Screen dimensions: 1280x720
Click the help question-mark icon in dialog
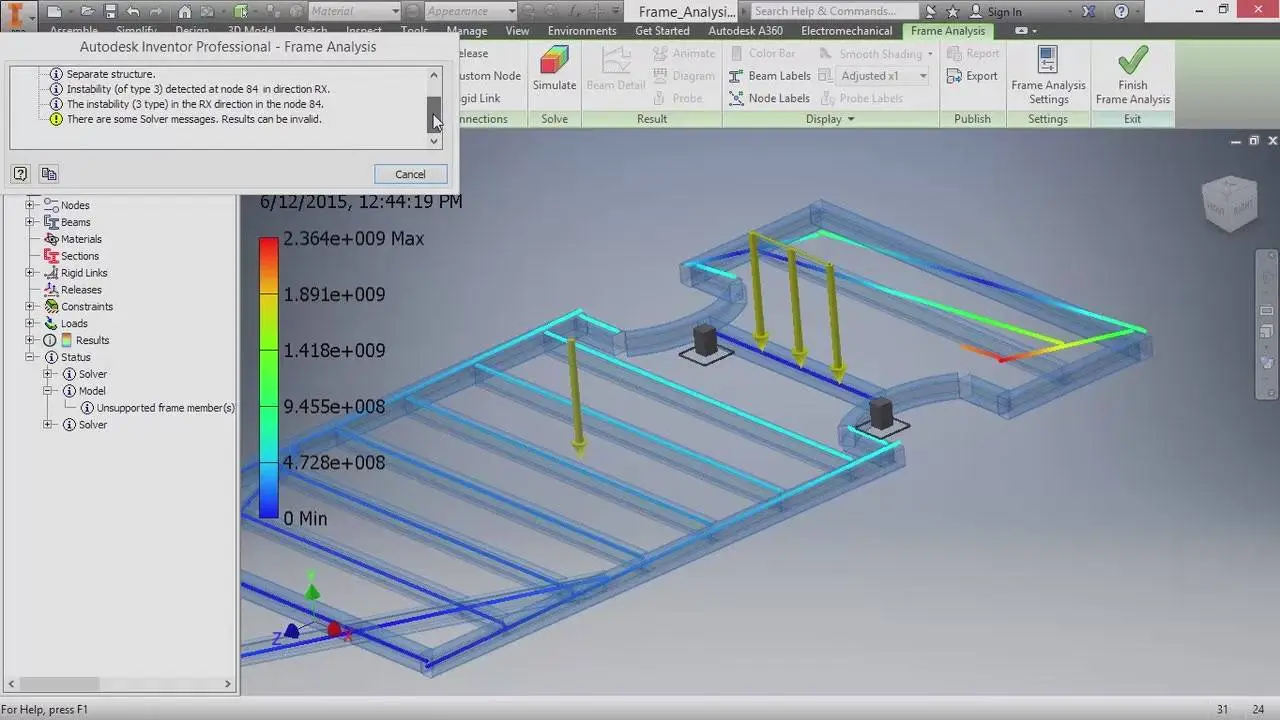coord(20,174)
